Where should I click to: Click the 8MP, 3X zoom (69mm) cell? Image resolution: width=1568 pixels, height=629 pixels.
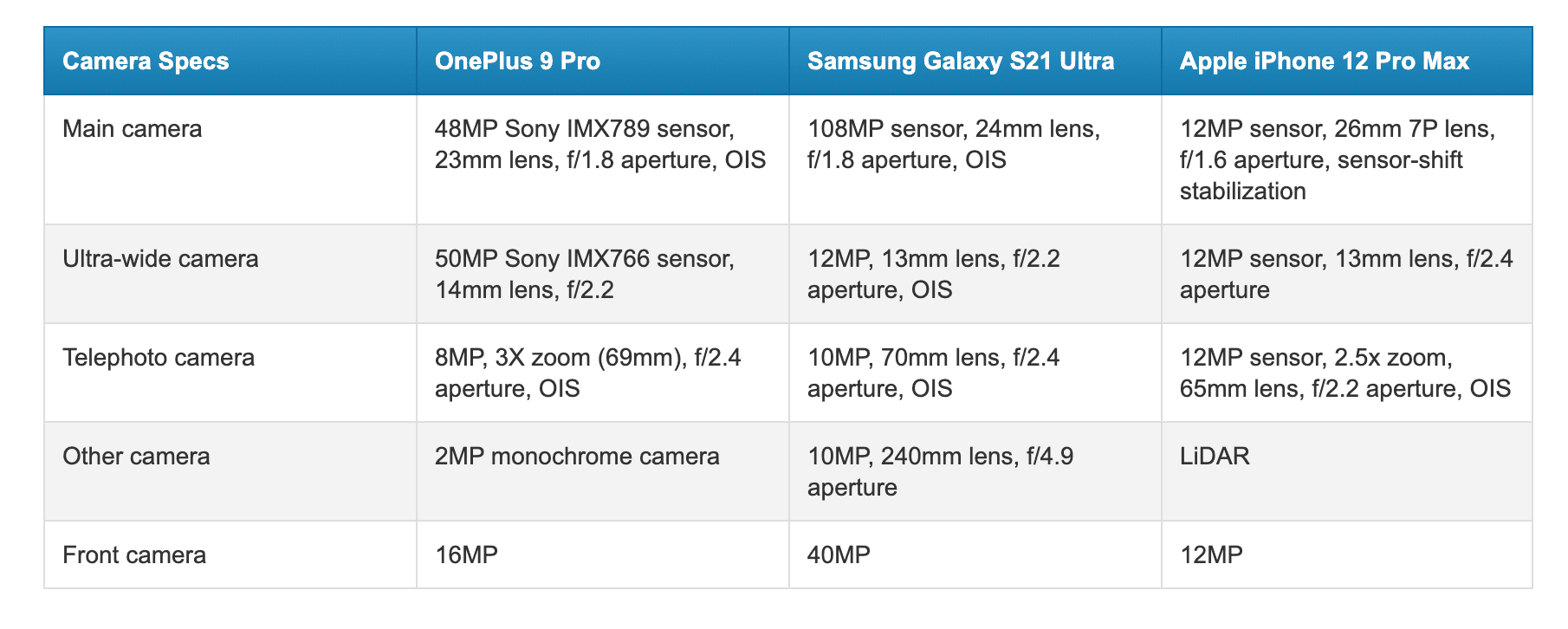pos(603,373)
